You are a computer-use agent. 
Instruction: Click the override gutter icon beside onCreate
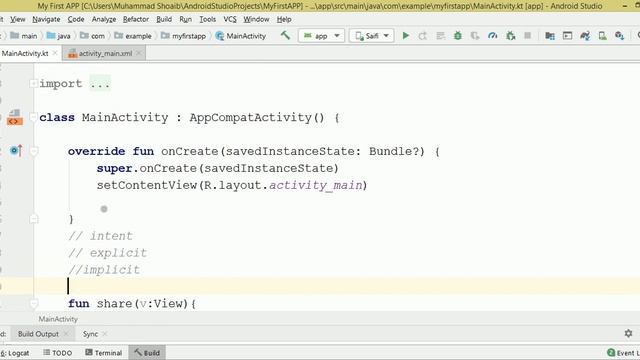(x=16, y=151)
